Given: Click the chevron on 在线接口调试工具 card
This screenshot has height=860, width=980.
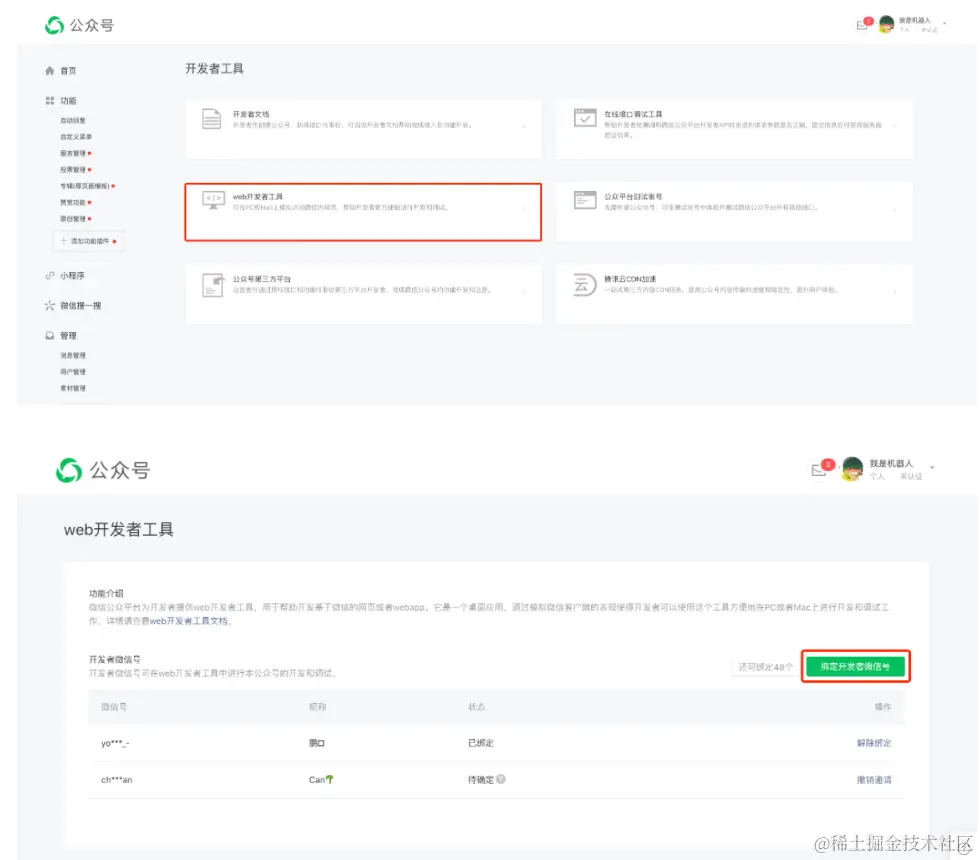Looking at the screenshot, I should tap(895, 126).
